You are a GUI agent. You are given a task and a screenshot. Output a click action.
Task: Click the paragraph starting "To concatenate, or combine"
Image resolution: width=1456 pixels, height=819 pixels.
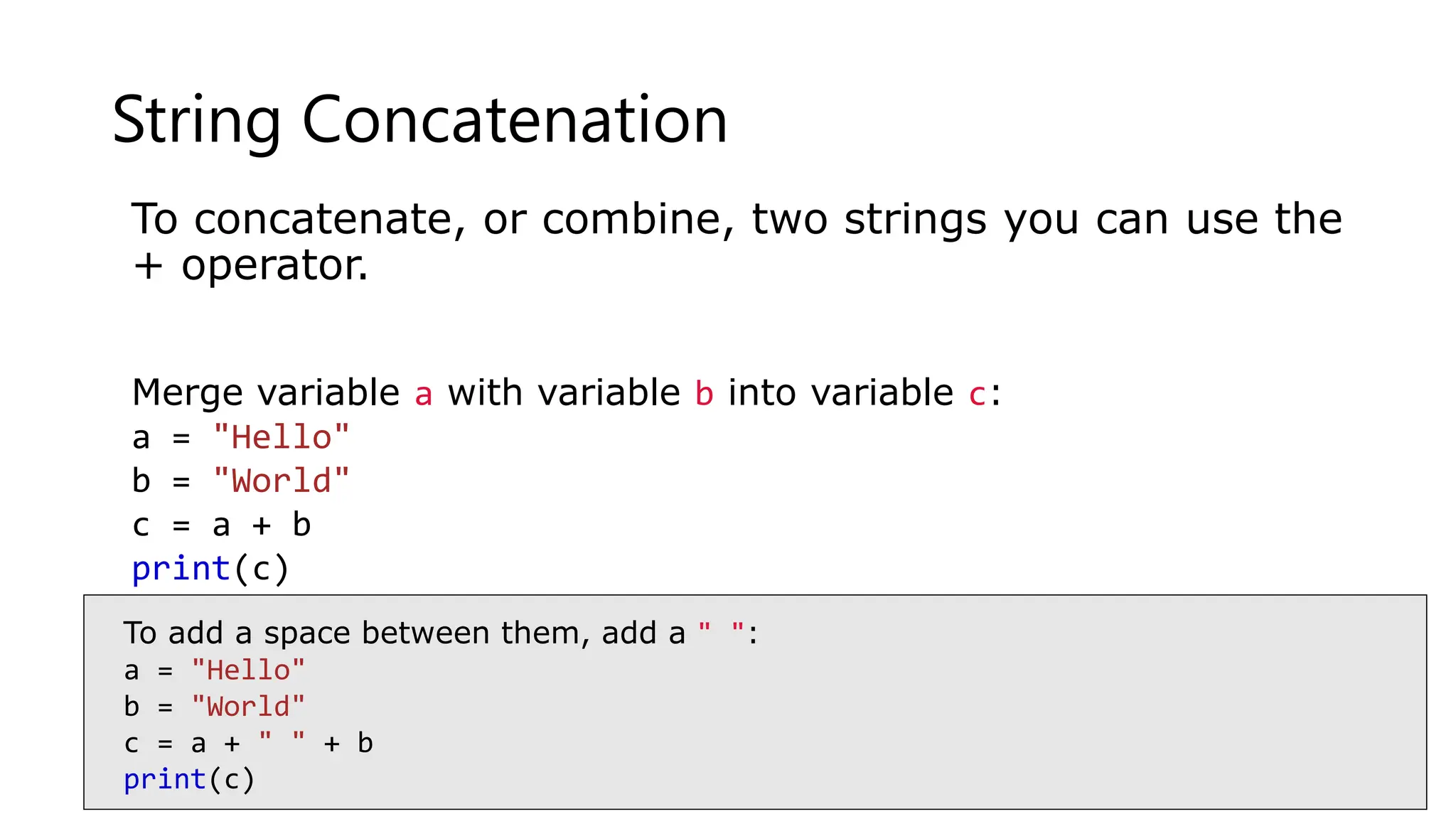pyautogui.click(x=736, y=219)
